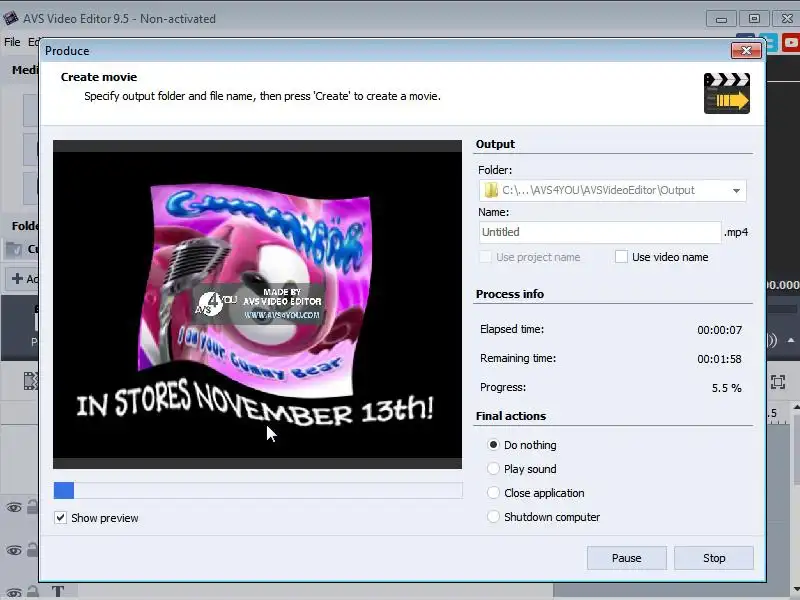Image resolution: width=800 pixels, height=600 pixels.
Task: Pause the movie creation
Action: coord(627,558)
